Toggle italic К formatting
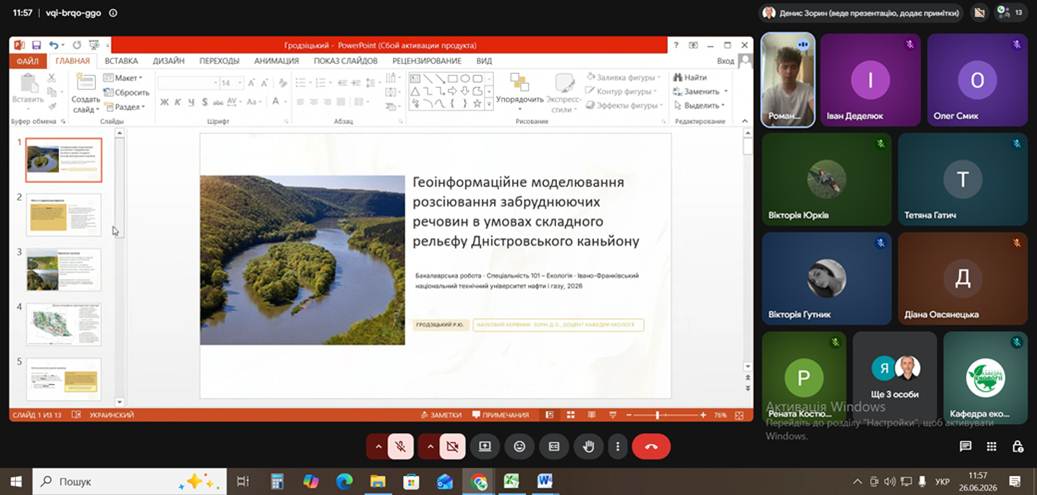The width and height of the screenshot is (1037, 495). 178,102
